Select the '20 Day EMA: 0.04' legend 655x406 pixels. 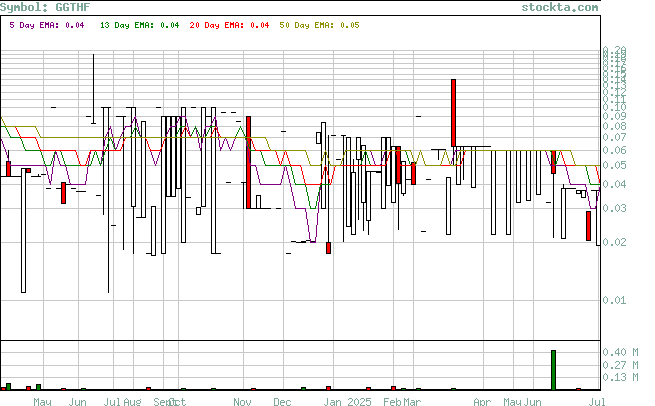tap(229, 25)
